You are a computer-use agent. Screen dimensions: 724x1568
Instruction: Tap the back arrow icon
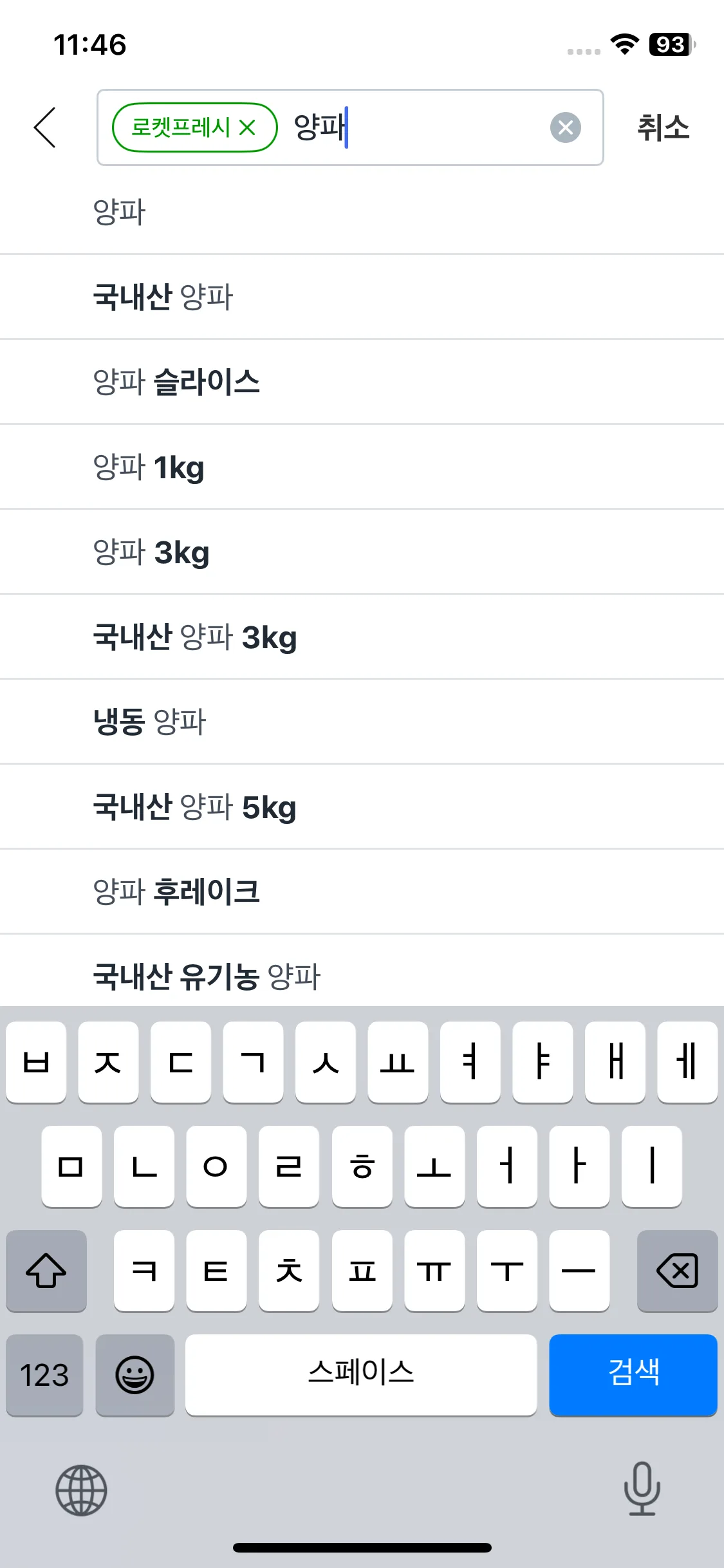pyautogui.click(x=45, y=127)
